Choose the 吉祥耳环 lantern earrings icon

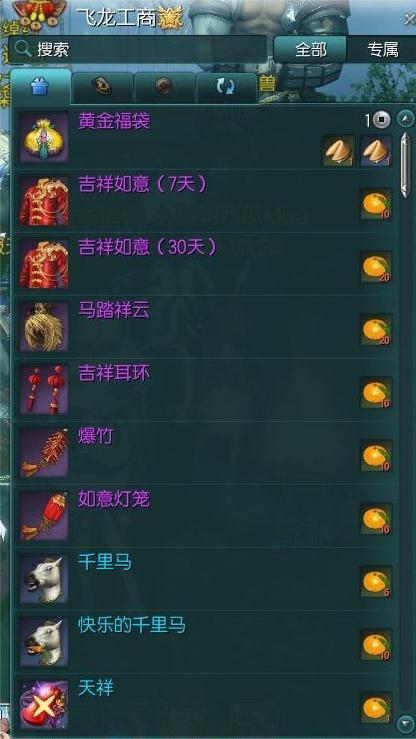point(44,390)
